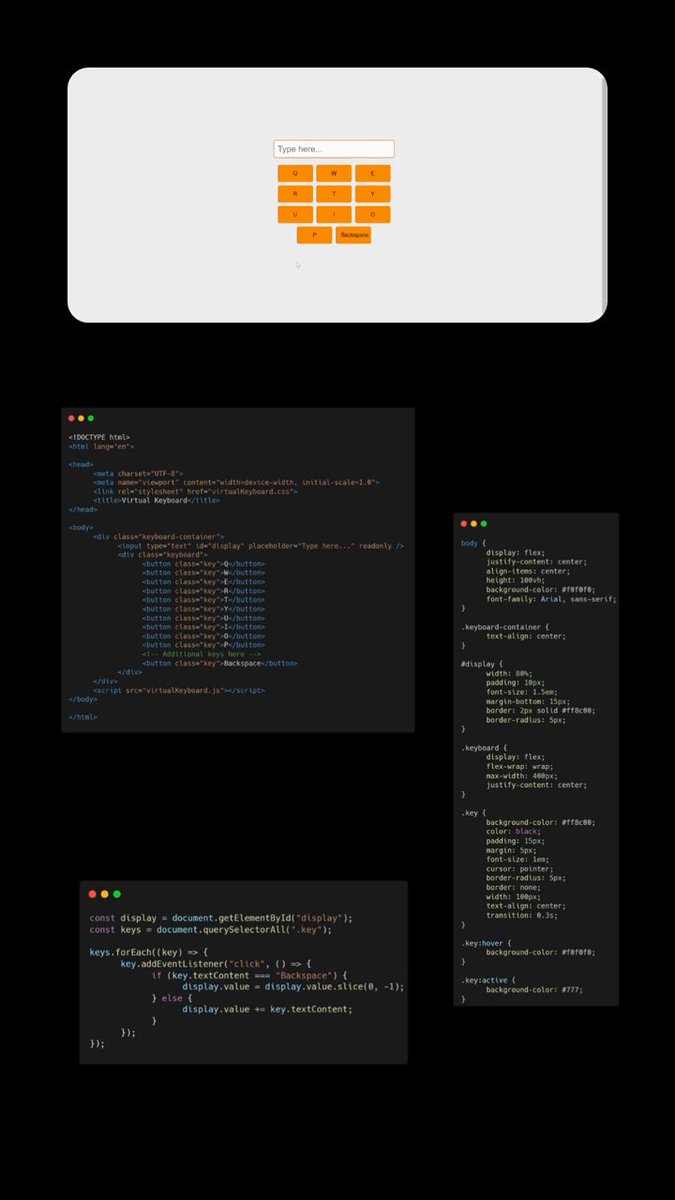Click yellow dot on JavaScript code window
The width and height of the screenshot is (675, 1200).
104,894
